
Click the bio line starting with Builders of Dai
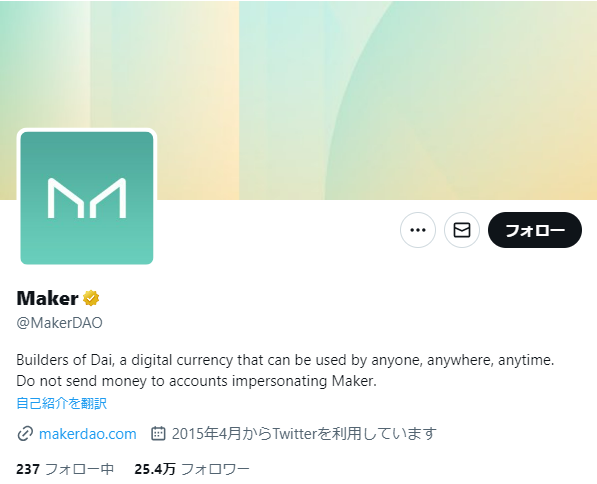(285, 360)
